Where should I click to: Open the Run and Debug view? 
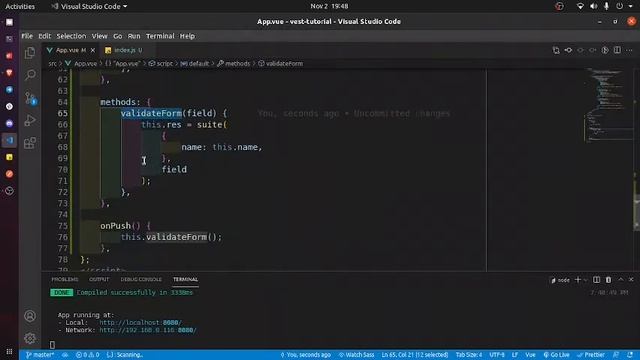point(30,120)
